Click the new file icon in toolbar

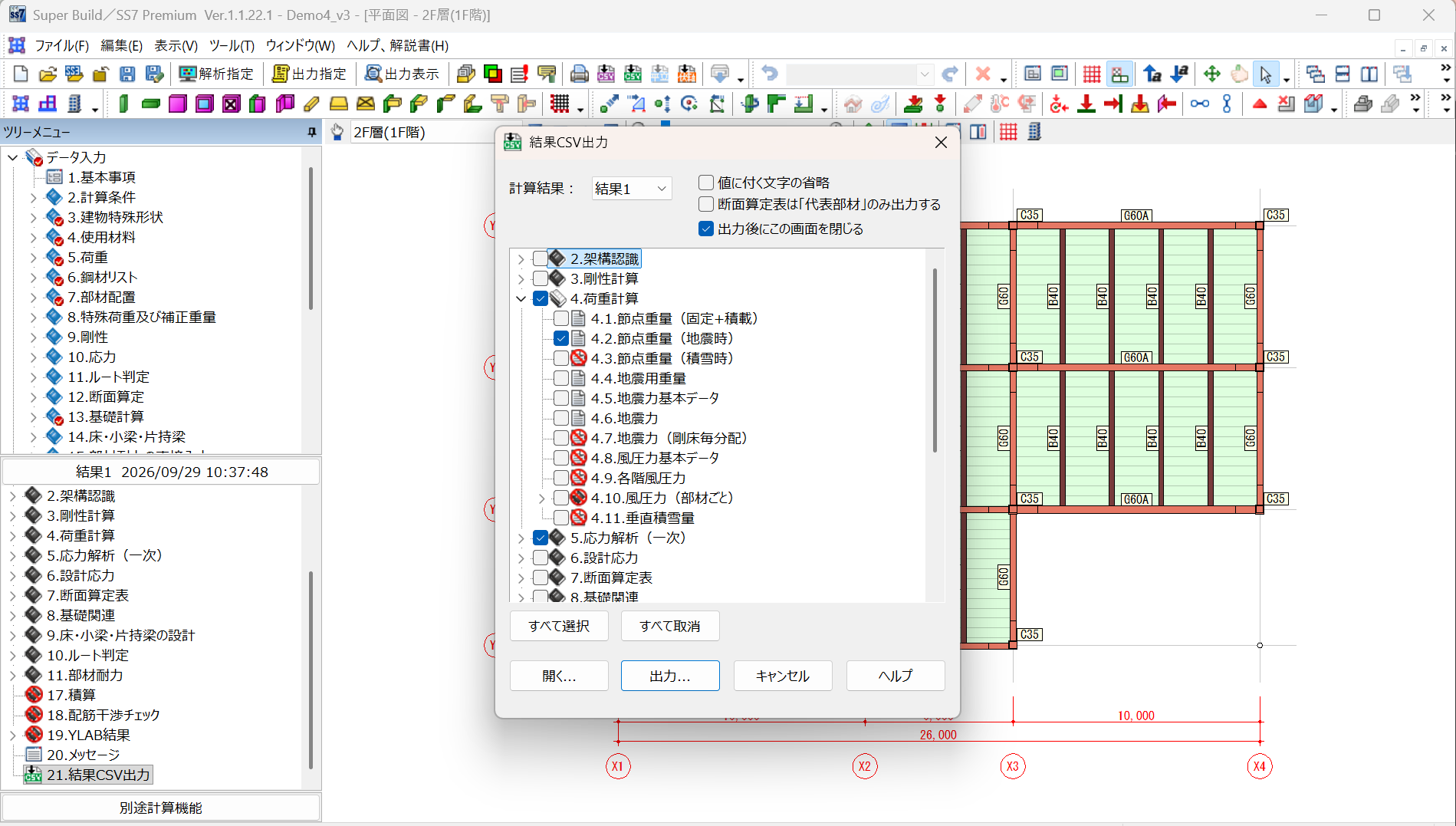coord(21,74)
